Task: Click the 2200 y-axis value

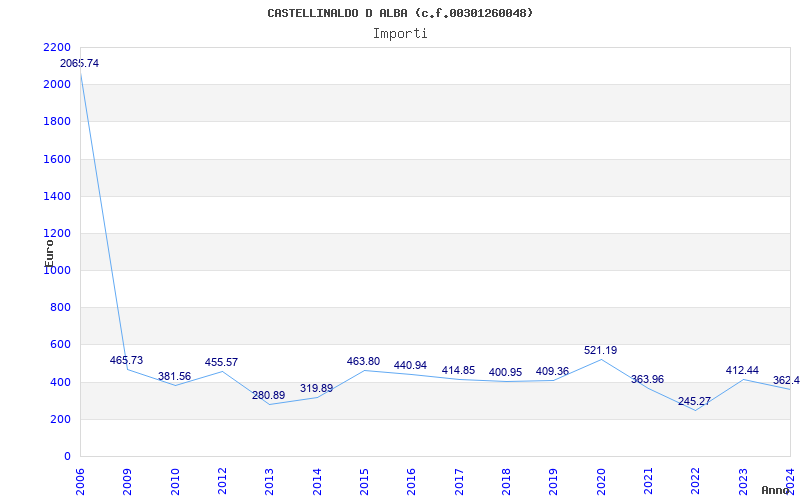Action: tap(57, 48)
